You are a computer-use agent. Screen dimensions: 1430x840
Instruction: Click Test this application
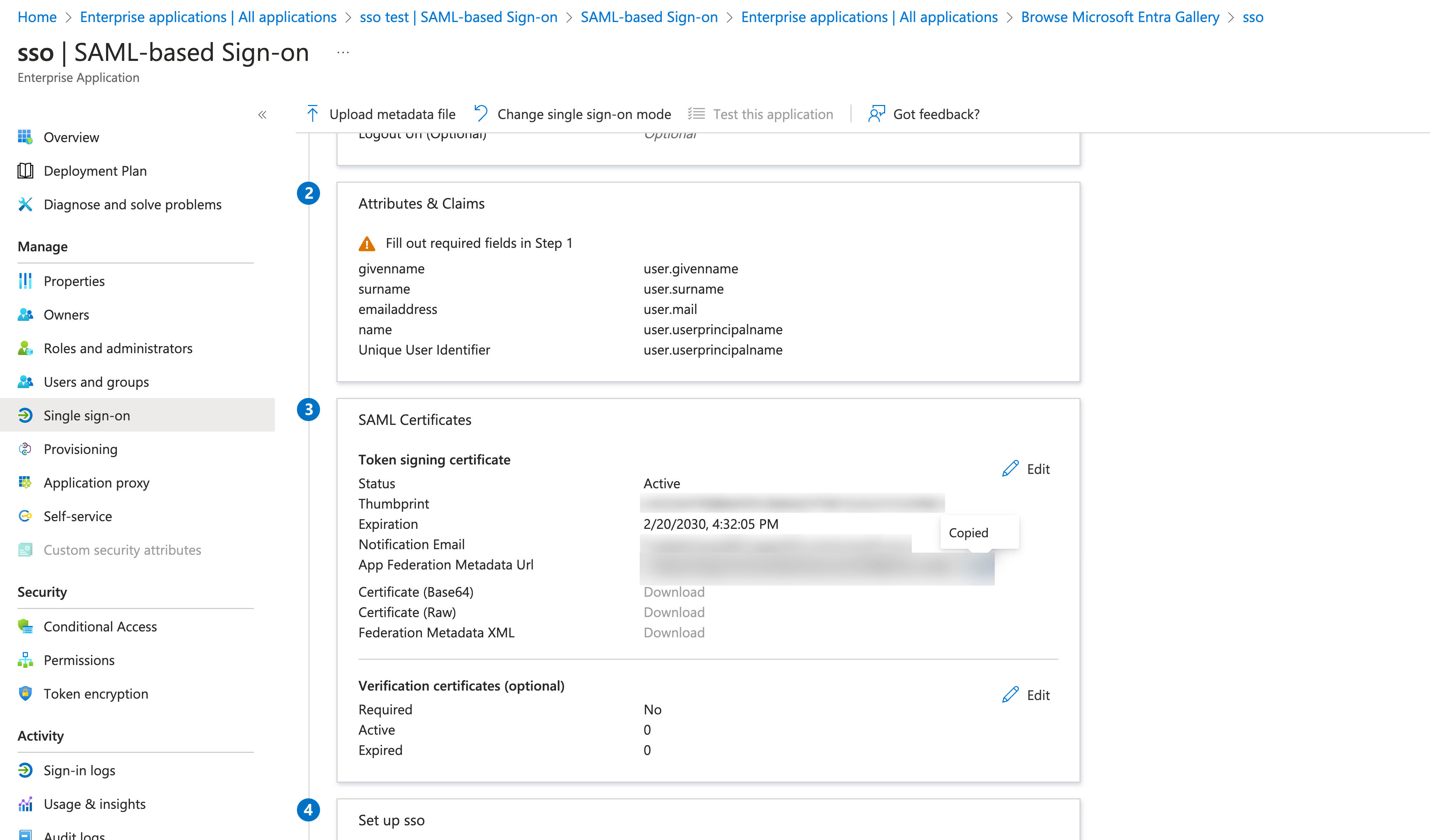[761, 114]
